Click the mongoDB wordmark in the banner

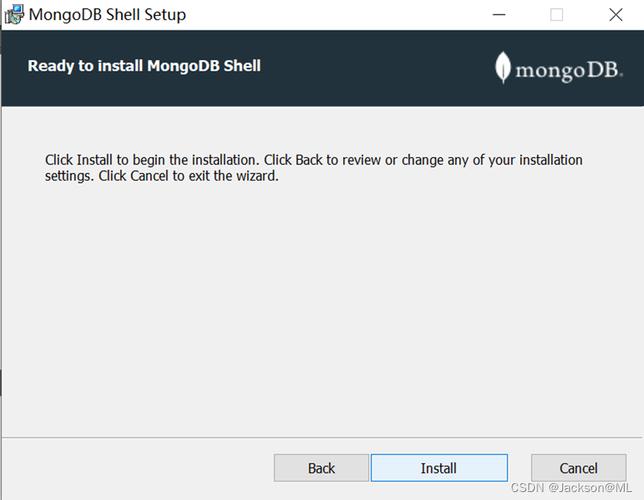(x=569, y=71)
